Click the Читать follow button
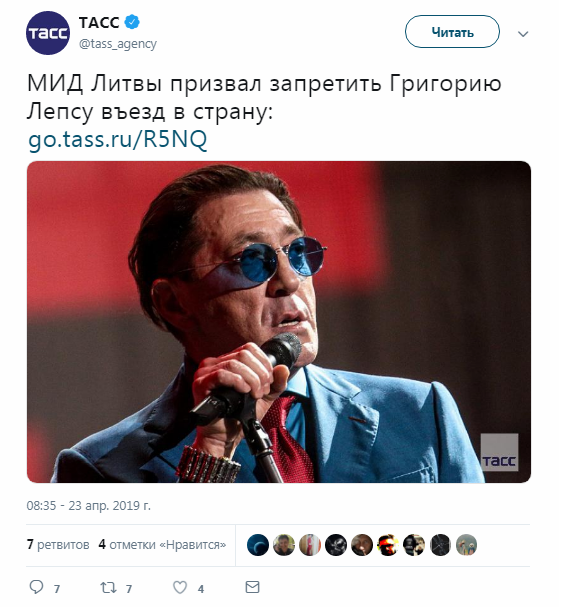This screenshot has height=607, width=563. 452,32
